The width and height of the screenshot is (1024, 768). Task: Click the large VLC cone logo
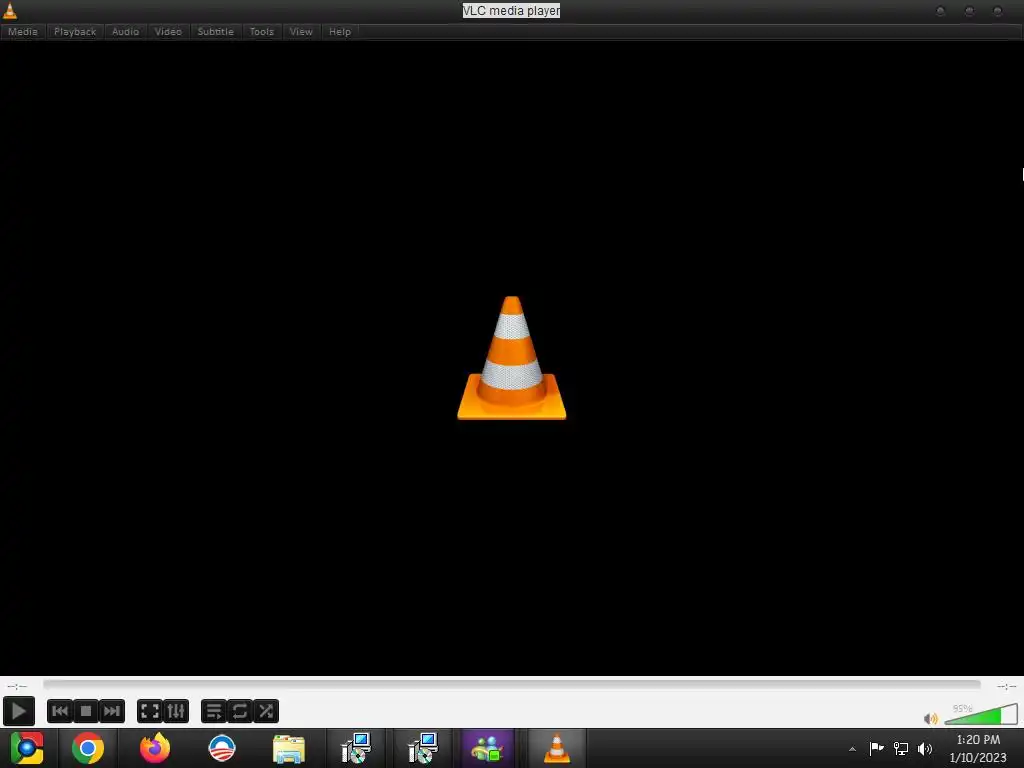(511, 358)
